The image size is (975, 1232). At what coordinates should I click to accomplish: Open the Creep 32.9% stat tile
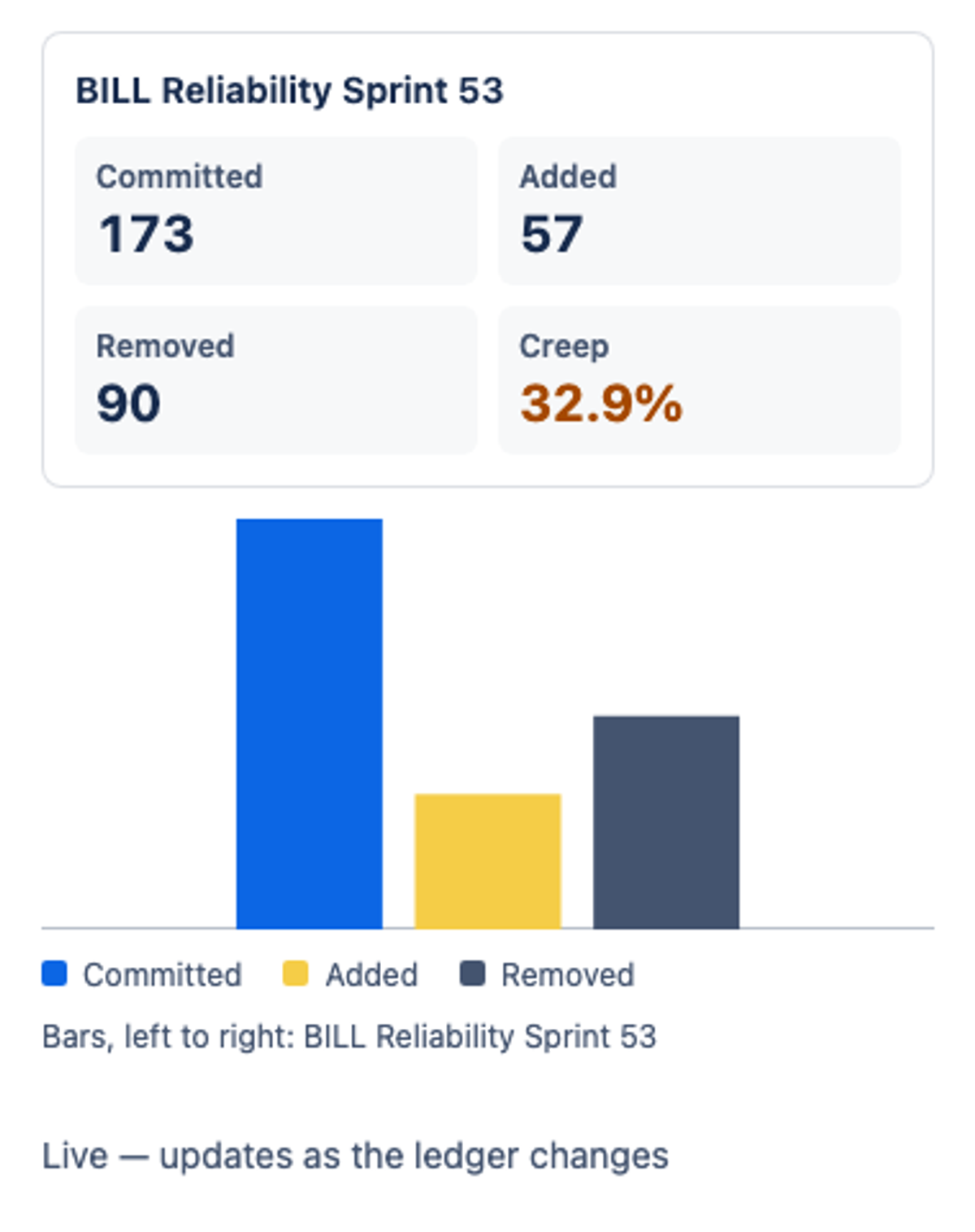coord(700,380)
